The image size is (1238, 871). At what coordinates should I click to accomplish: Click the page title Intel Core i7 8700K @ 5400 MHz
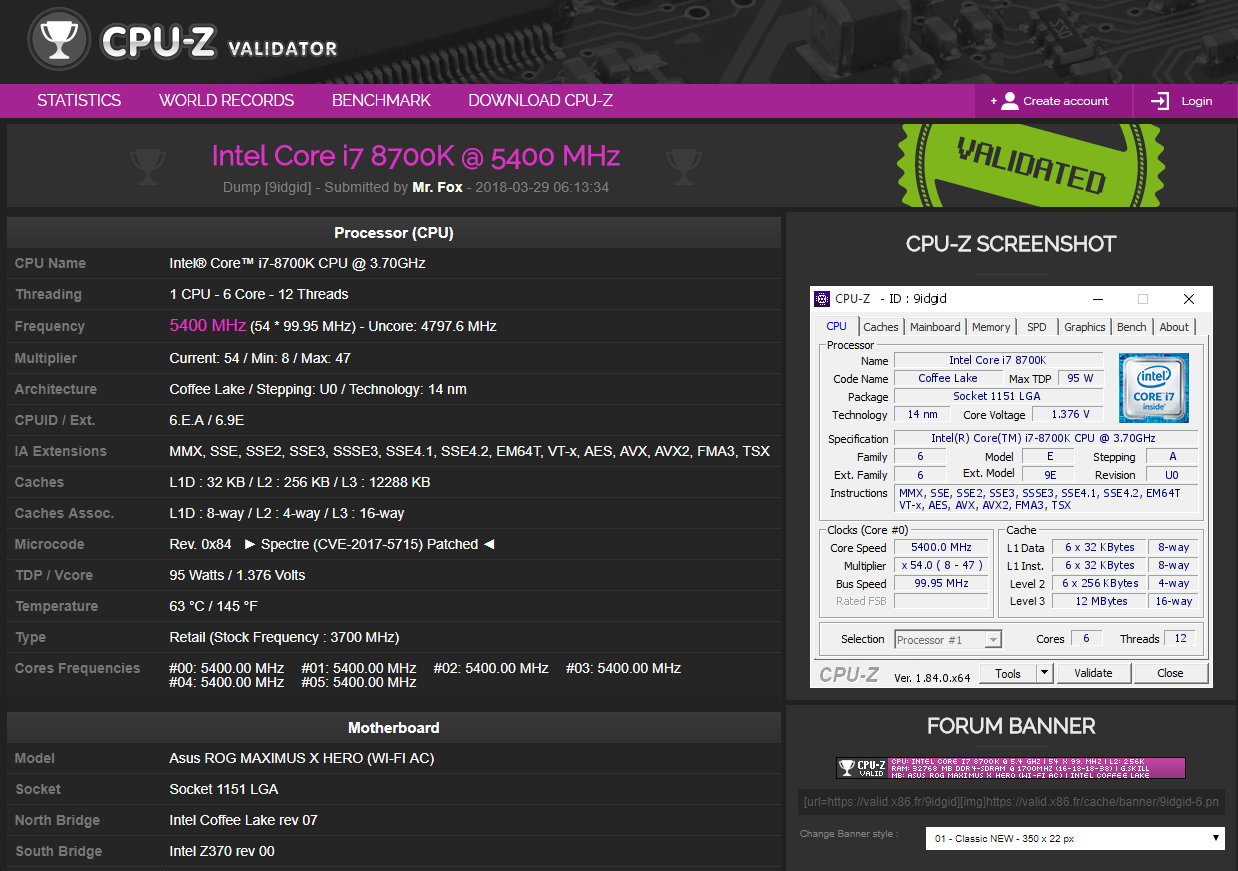coord(416,156)
